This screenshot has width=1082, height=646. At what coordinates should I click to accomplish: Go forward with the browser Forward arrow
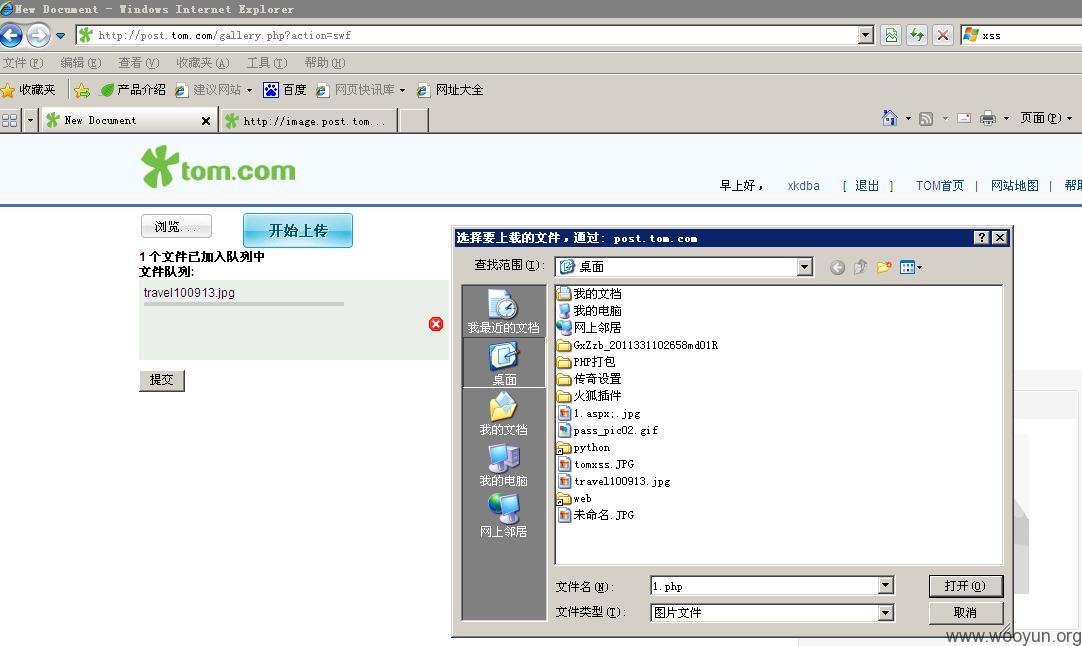tap(39, 35)
